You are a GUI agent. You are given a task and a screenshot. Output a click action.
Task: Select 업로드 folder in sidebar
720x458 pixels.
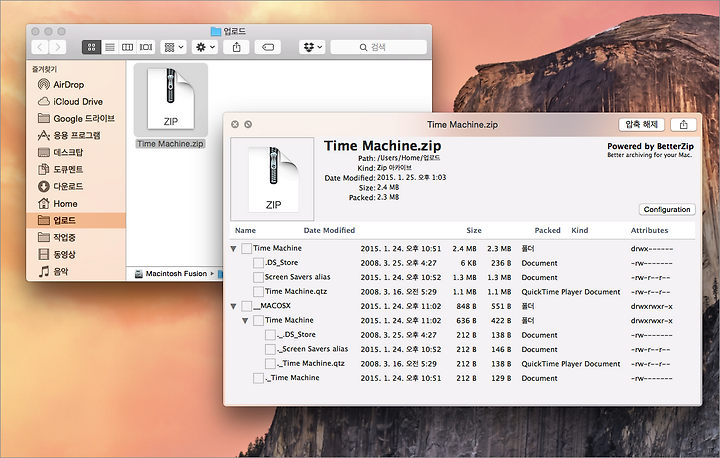coord(76,221)
